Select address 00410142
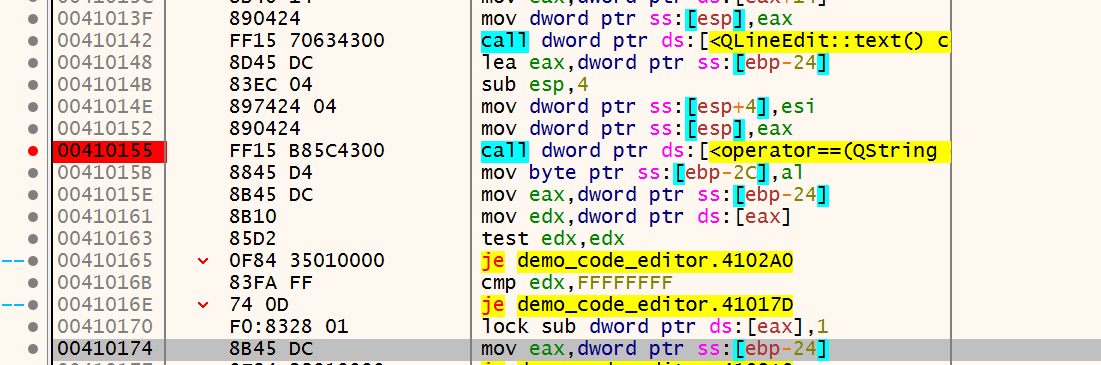The image size is (1101, 365). pyautogui.click(x=104, y=41)
